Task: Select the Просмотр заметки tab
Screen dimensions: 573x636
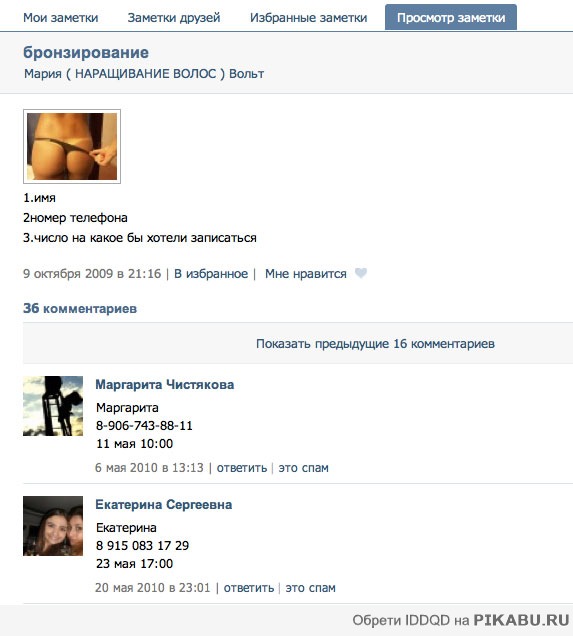Action: 451,17
